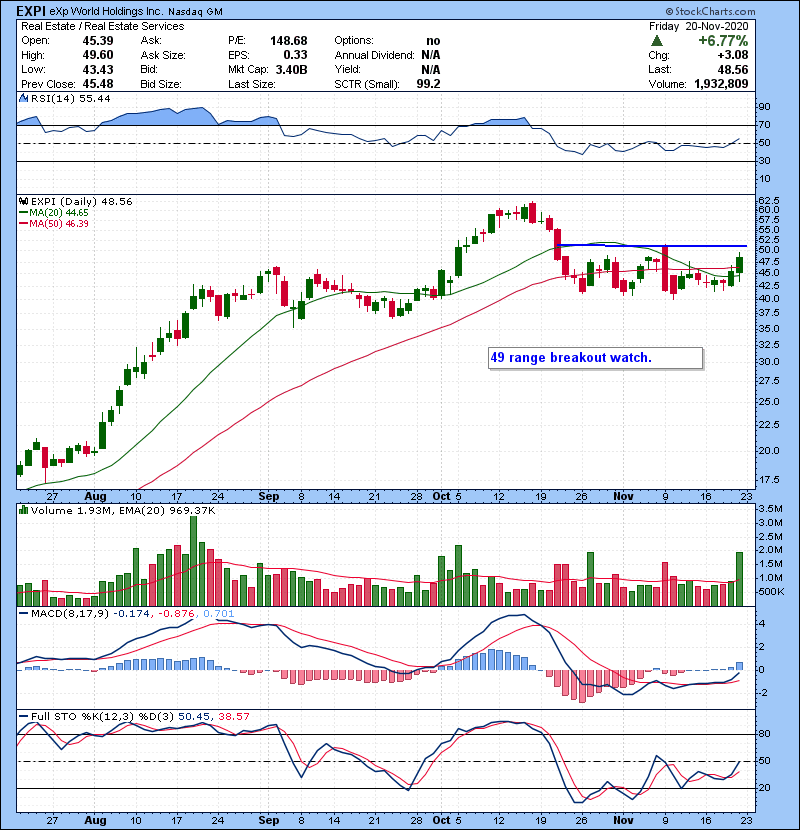Click the 'Real Estate / Real Estate Services' label

pos(102,26)
